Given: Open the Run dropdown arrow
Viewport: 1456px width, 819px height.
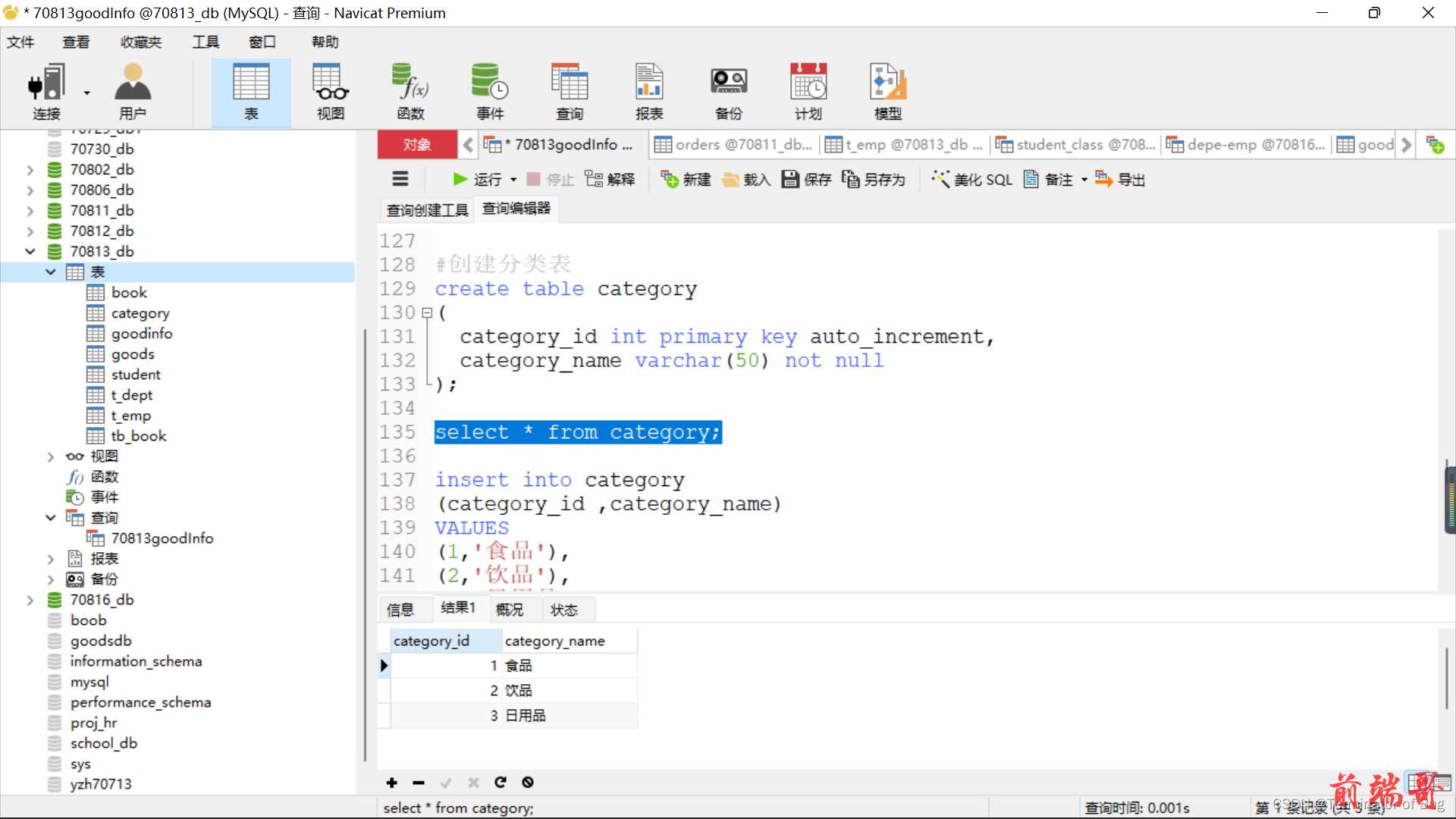Looking at the screenshot, I should 513,180.
